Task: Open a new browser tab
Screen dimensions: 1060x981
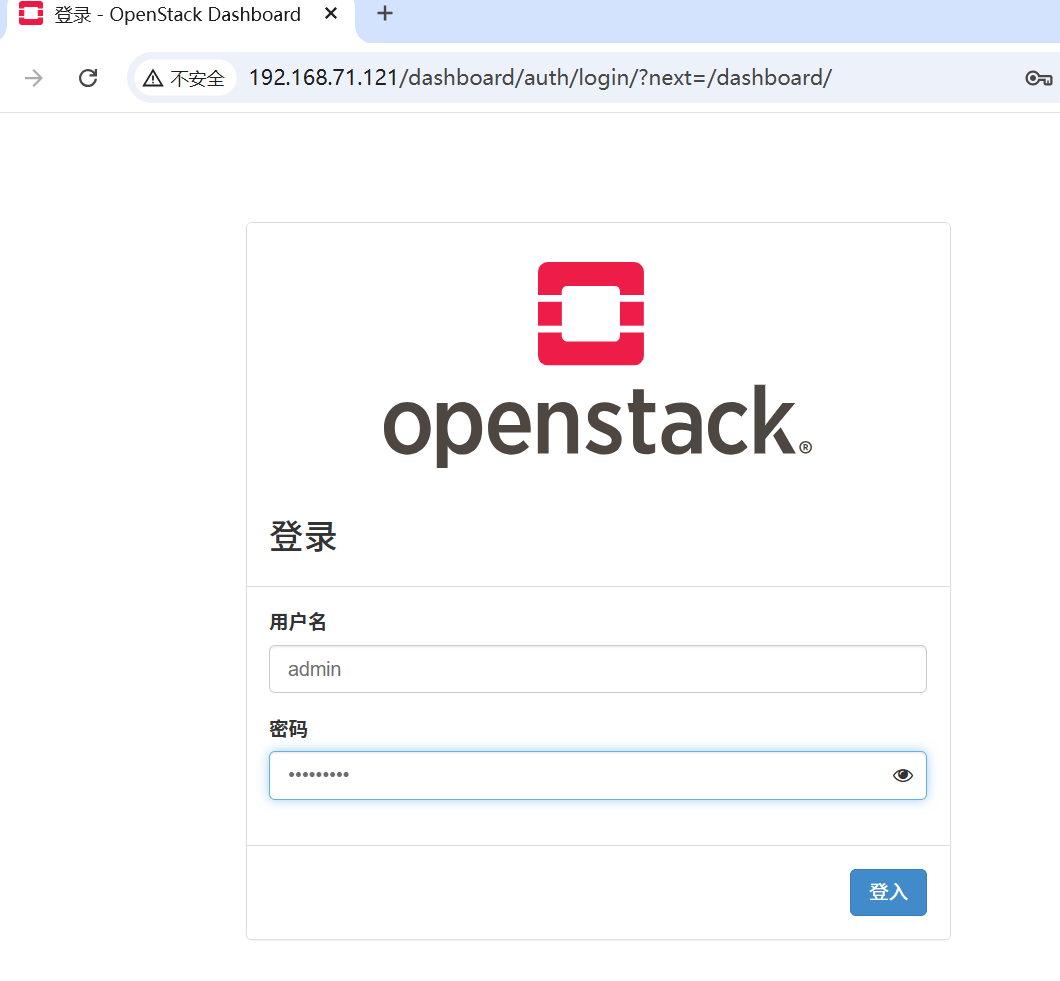Action: (385, 14)
